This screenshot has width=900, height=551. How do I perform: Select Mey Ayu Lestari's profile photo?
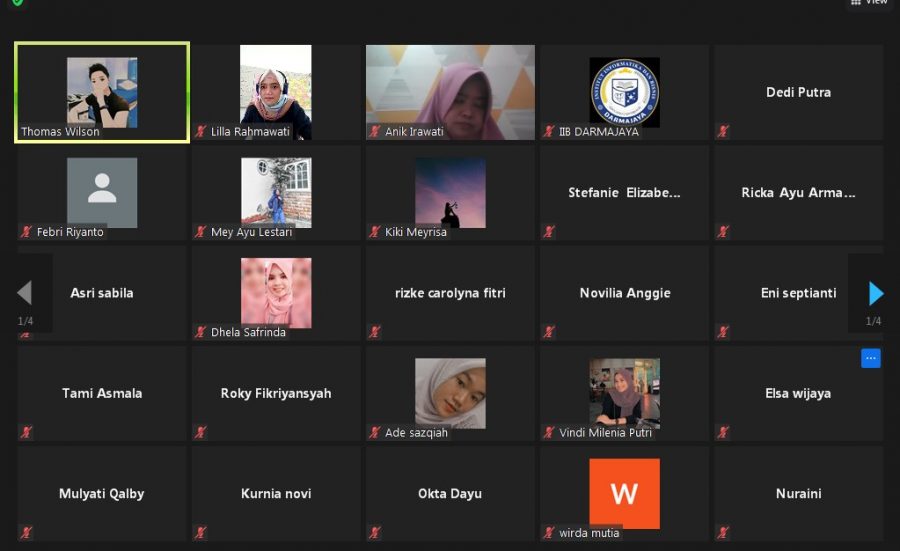[276, 193]
